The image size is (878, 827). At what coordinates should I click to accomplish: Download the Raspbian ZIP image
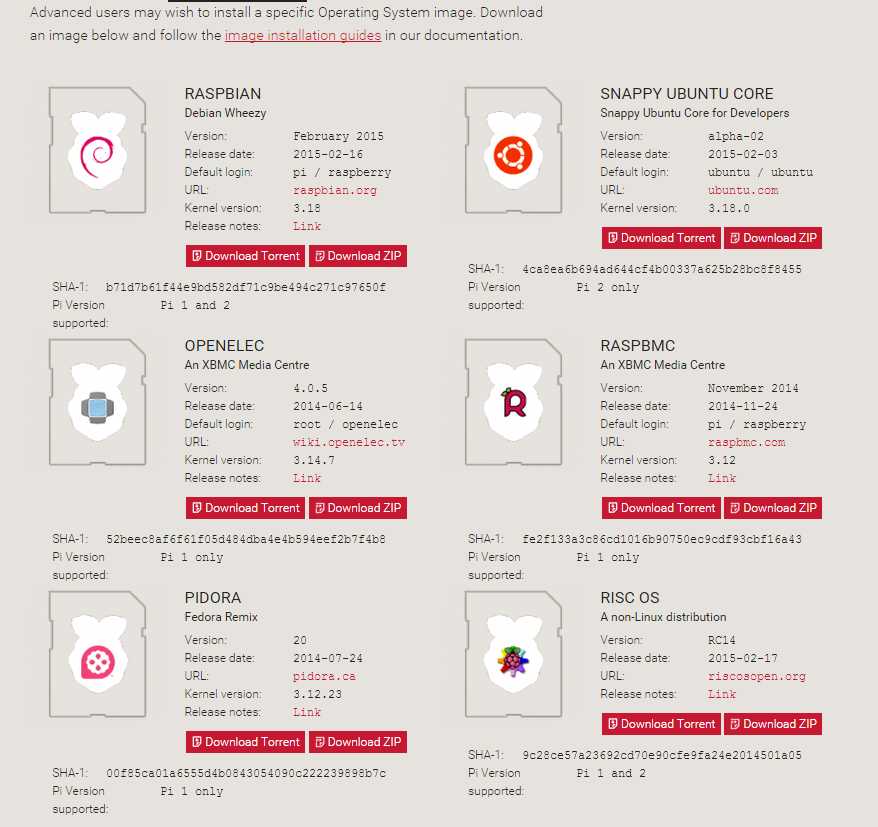[x=358, y=256]
